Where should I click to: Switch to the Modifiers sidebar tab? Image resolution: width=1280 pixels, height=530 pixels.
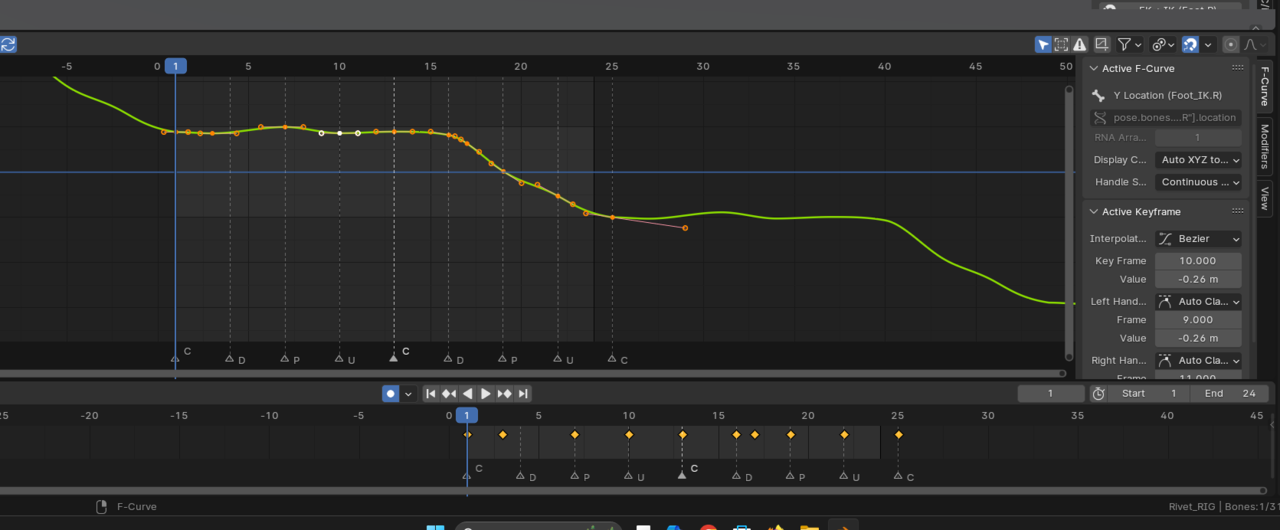click(1264, 146)
